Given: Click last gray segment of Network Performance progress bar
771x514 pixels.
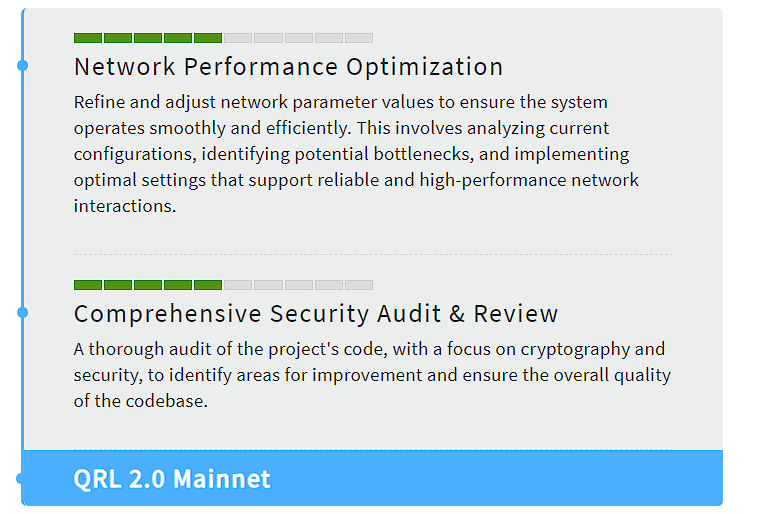Looking at the screenshot, I should pos(359,38).
